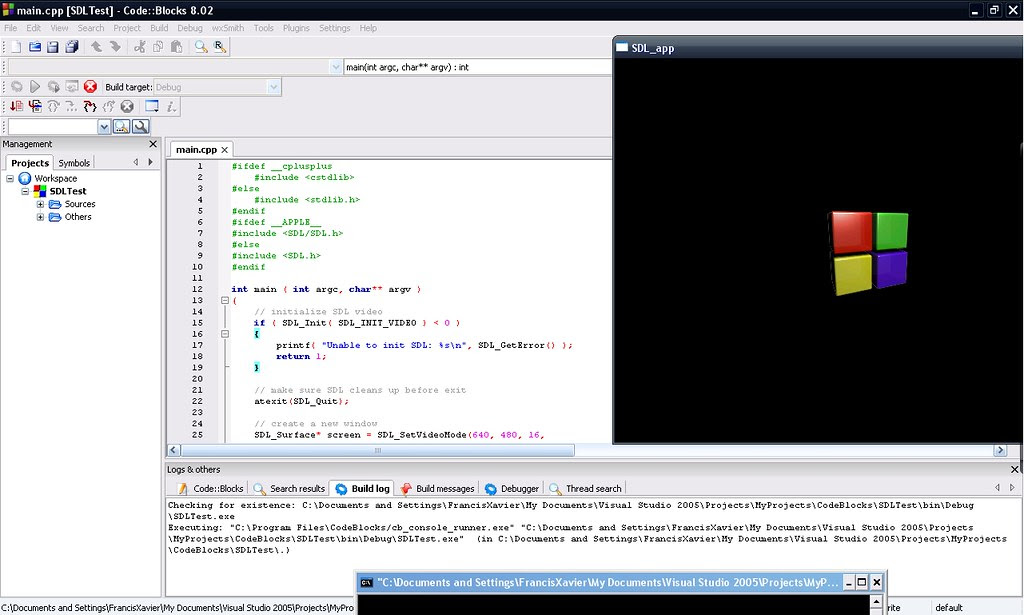Click the Rebuild icon
This screenshot has height=615, width=1024.
point(72,87)
